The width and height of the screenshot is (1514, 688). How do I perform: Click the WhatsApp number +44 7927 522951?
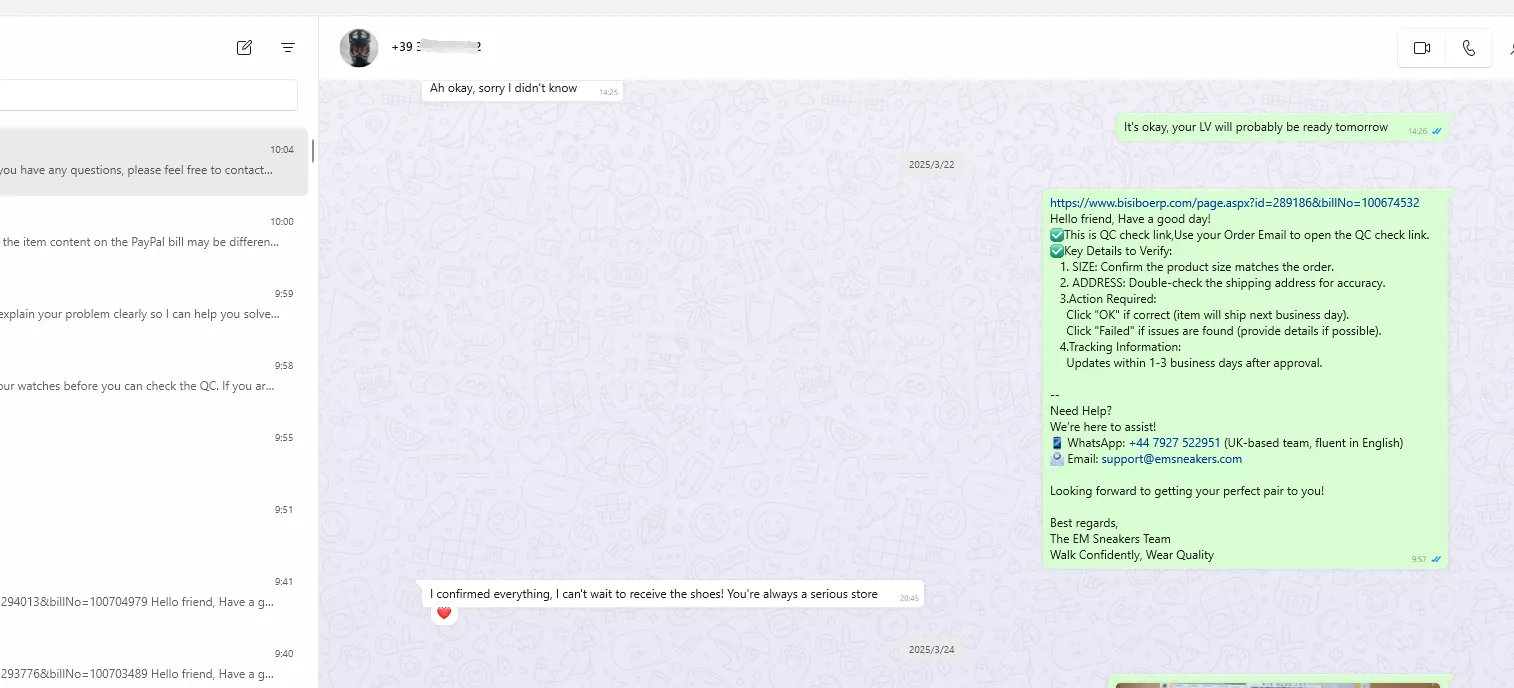click(x=1174, y=443)
